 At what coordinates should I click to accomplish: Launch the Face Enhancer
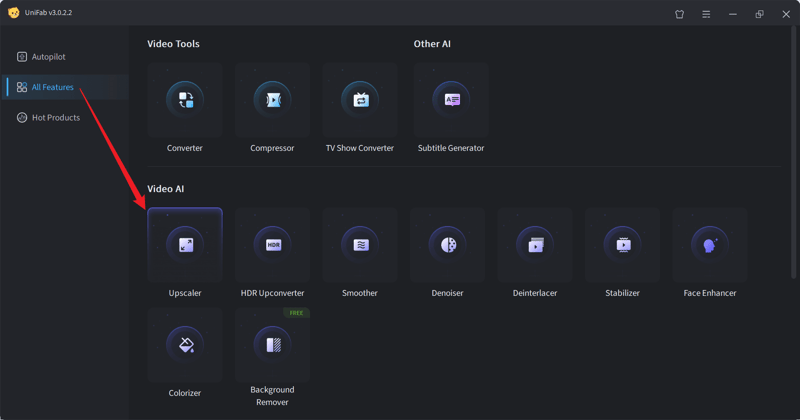coord(710,245)
